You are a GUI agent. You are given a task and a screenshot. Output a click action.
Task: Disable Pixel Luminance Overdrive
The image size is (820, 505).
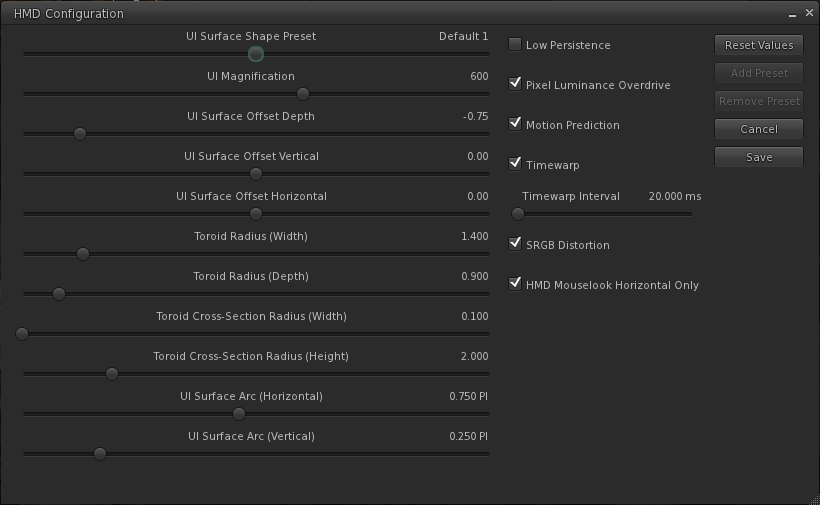pos(515,85)
